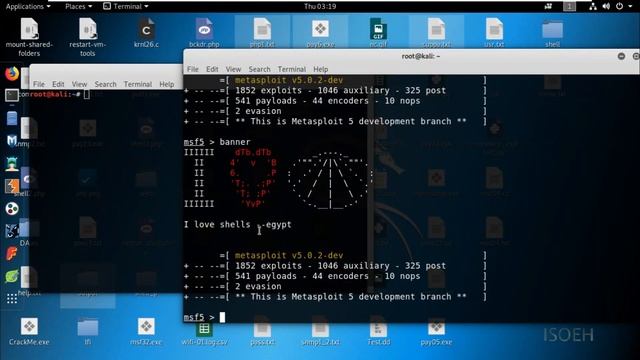Click lower '1852 exploits - 1046 auxiliary' line
This screenshot has height=360, width=640.
point(340,266)
